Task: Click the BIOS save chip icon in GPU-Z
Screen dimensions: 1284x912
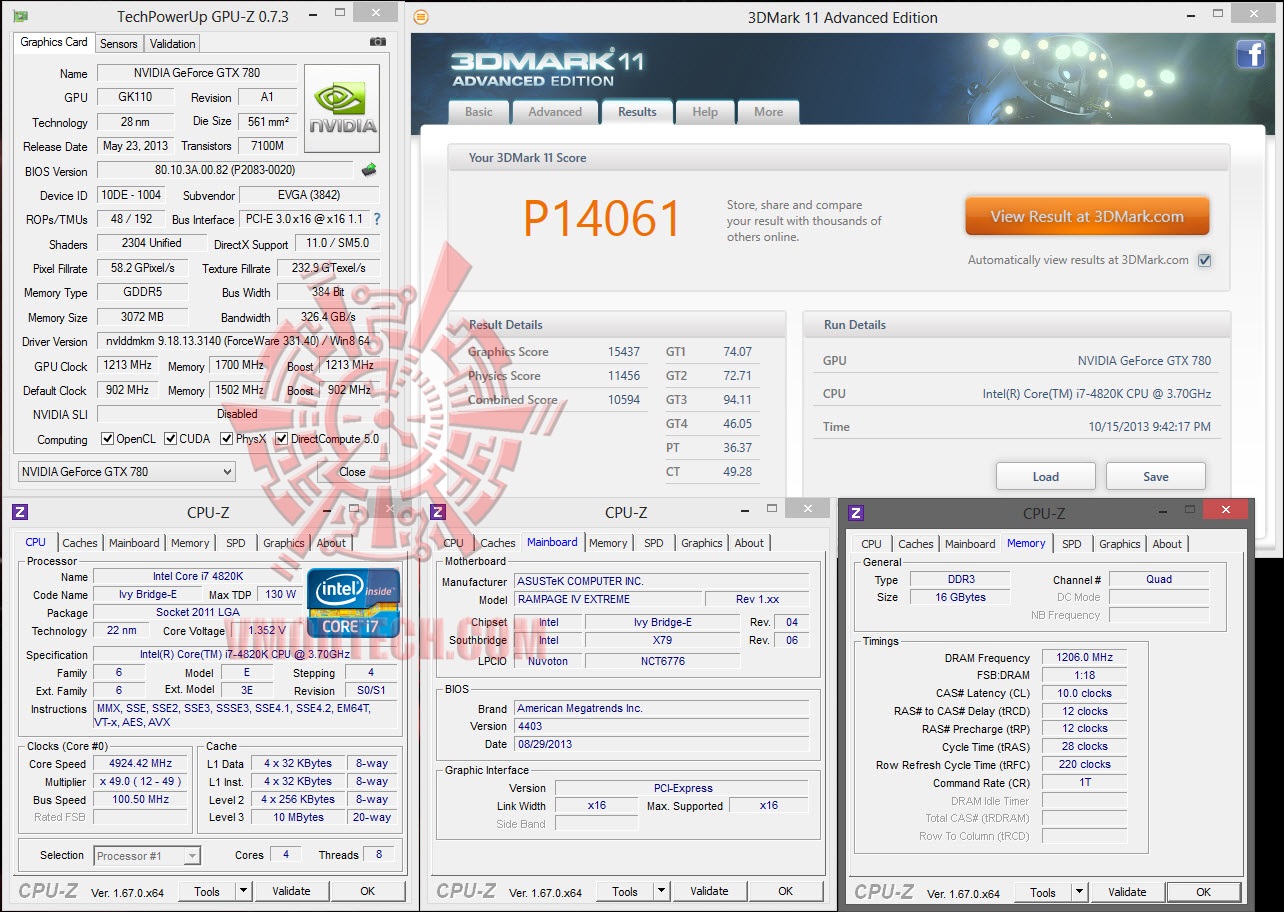Action: tap(369, 170)
